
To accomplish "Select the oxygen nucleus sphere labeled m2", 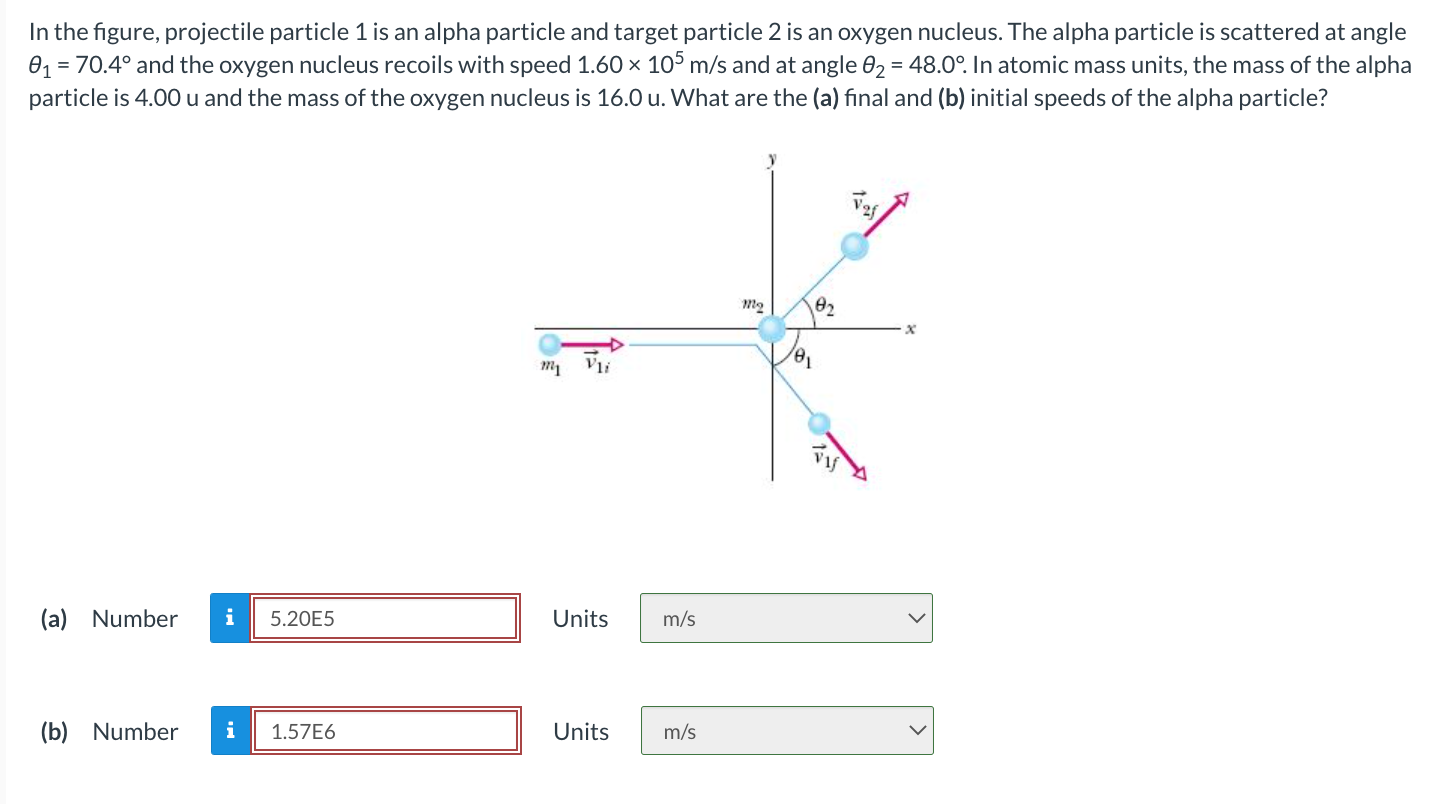I will point(770,327).
